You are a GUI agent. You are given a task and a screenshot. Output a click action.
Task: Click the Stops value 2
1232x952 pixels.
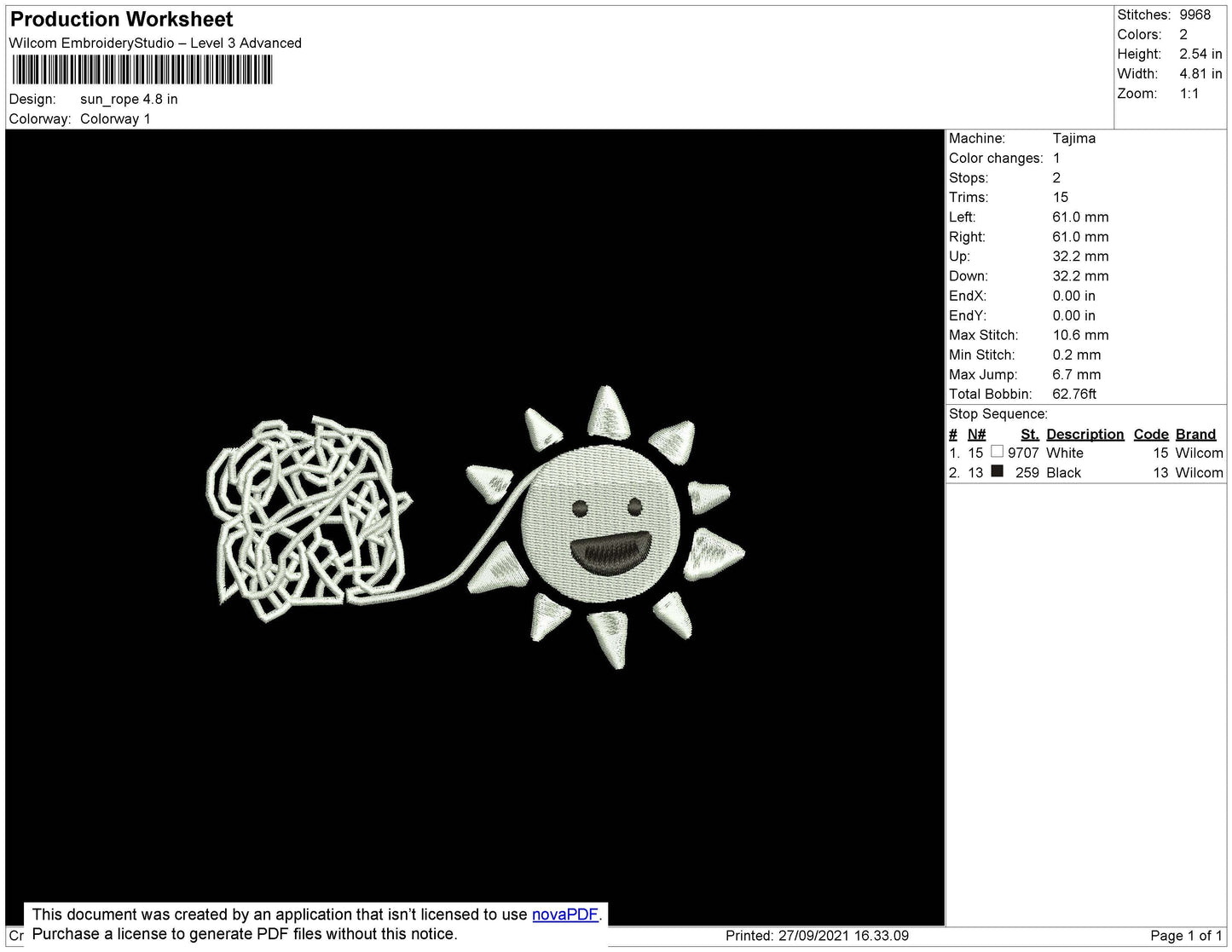click(x=1056, y=178)
